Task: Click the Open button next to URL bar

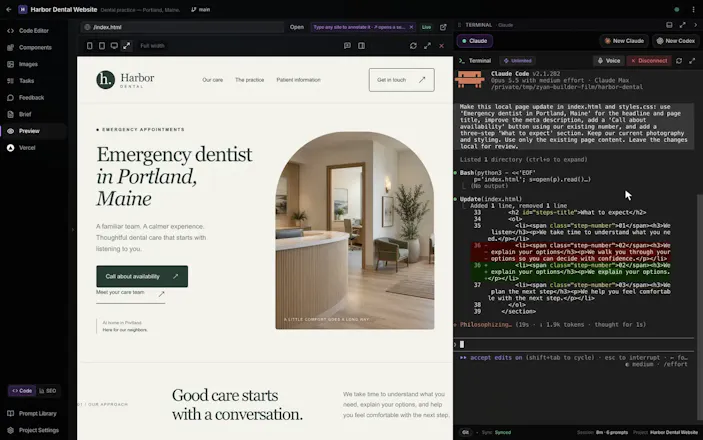Action: pos(296,27)
